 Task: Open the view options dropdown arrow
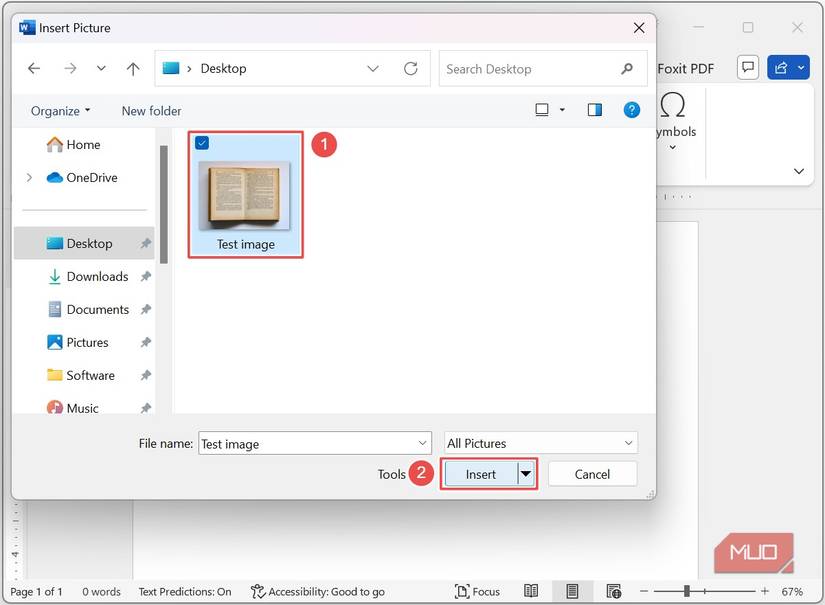click(562, 109)
